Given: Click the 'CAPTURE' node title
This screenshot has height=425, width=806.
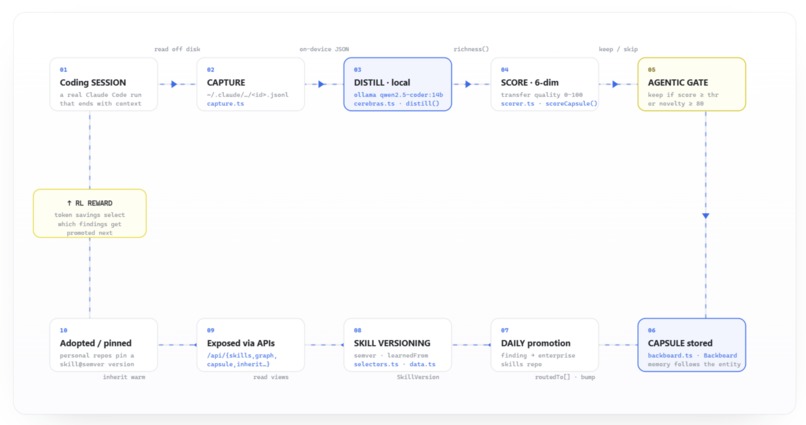Looking at the screenshot, I should pos(226,83).
